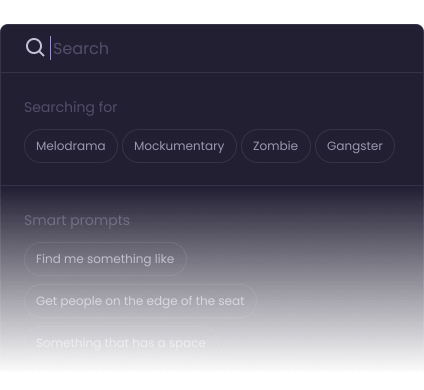Select the Melodrama genre chip
The height and width of the screenshot is (390, 424).
pyautogui.click(x=71, y=146)
